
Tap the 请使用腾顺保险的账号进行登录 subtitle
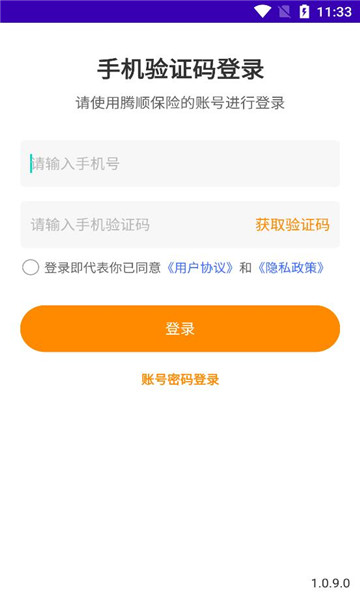(180, 103)
